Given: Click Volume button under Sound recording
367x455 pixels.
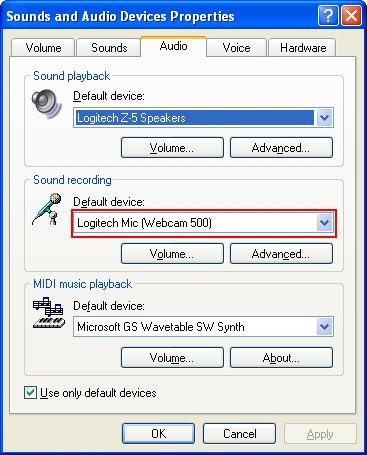Looking at the screenshot, I should (172, 254).
